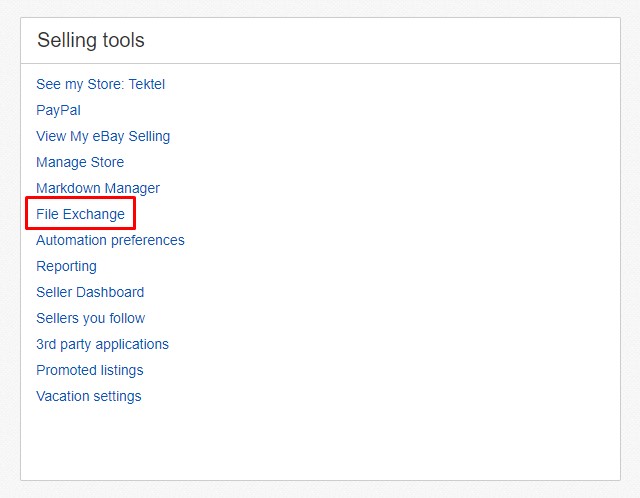Select the Manage Store link
Image resolution: width=640 pixels, height=498 pixels.
[80, 162]
